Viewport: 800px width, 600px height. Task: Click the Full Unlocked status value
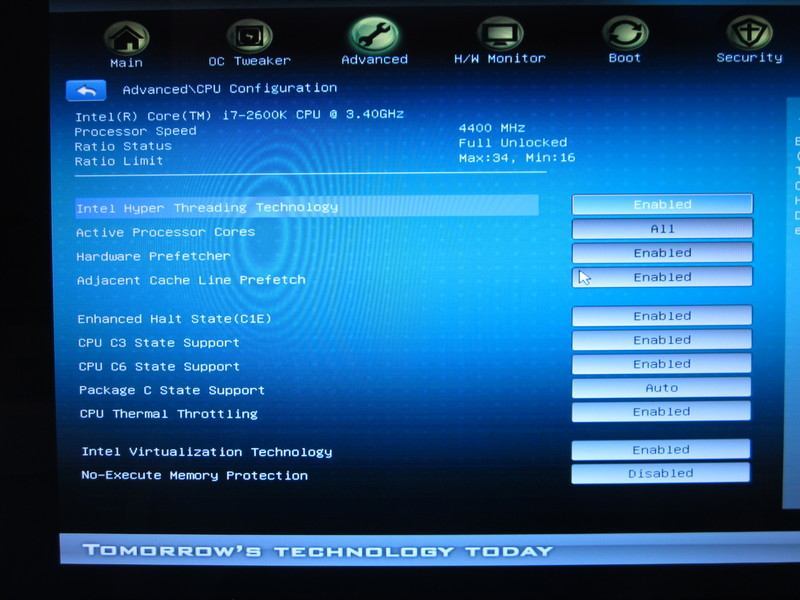click(x=513, y=143)
